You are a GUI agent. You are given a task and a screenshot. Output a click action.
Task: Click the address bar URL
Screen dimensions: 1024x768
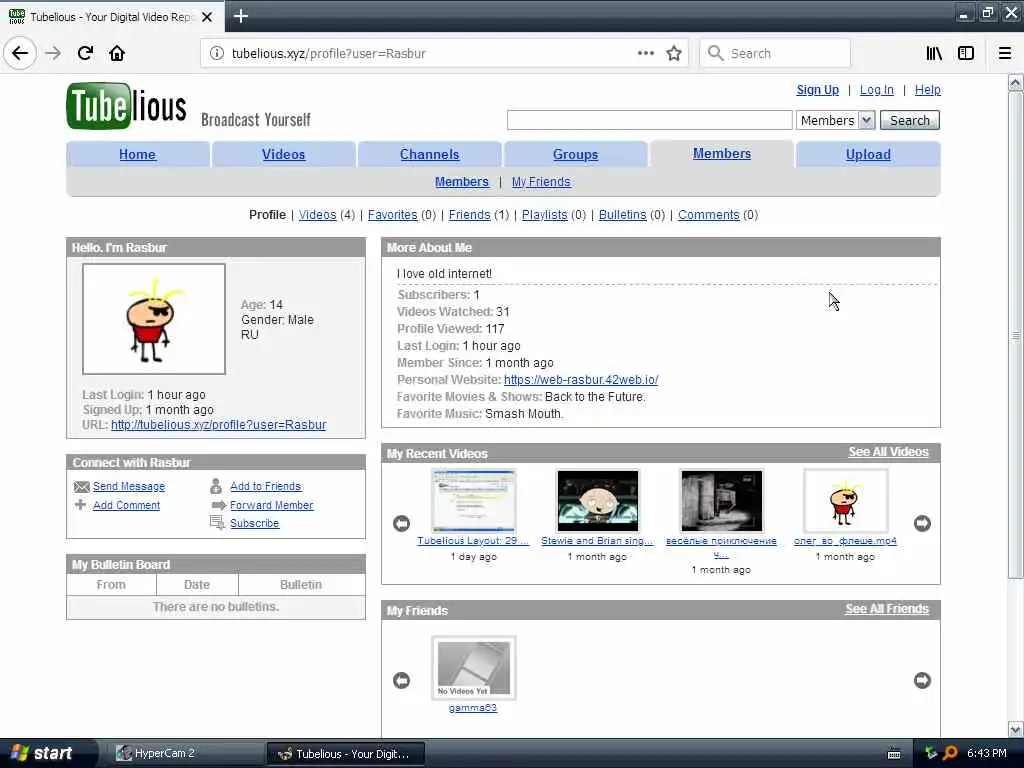[x=328, y=54]
